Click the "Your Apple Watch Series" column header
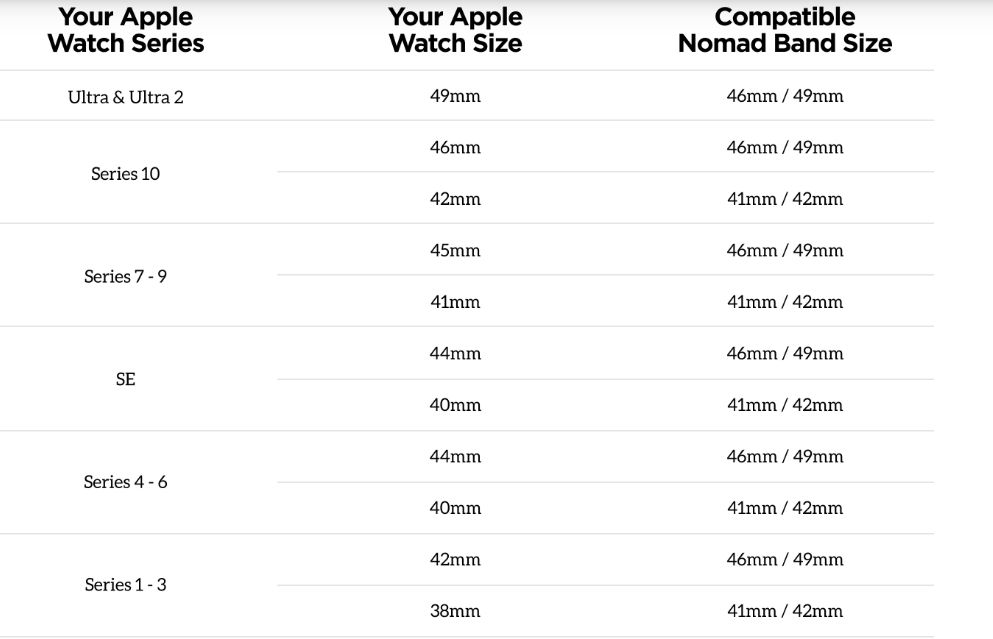This screenshot has height=639, width=993. pos(126,30)
